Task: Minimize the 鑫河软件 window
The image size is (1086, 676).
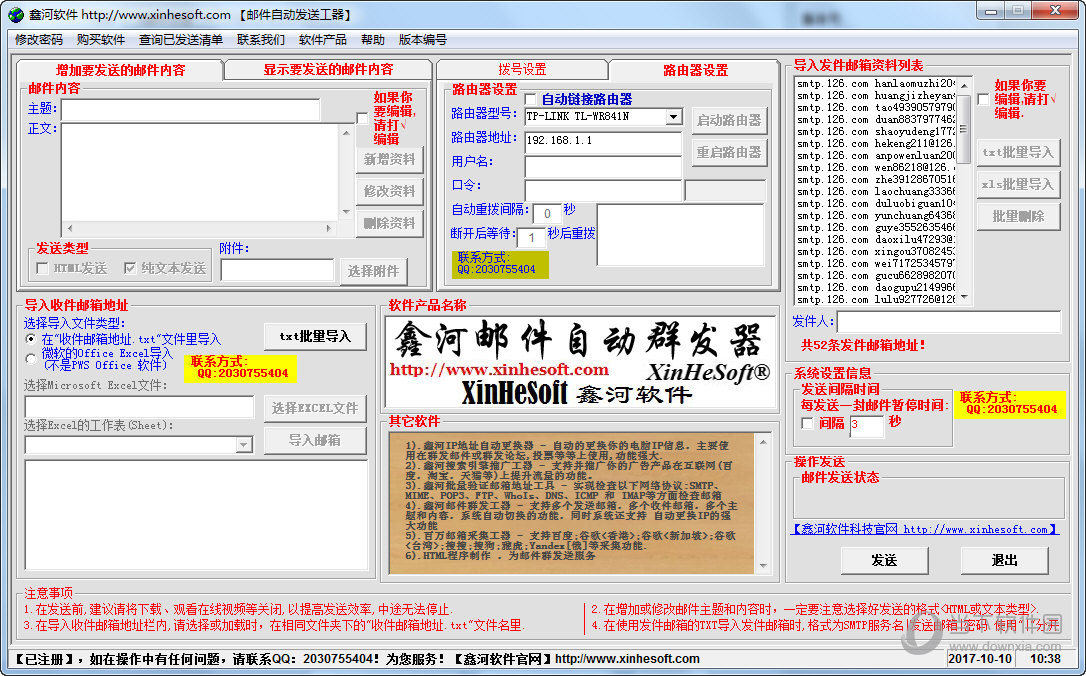Action: (992, 11)
